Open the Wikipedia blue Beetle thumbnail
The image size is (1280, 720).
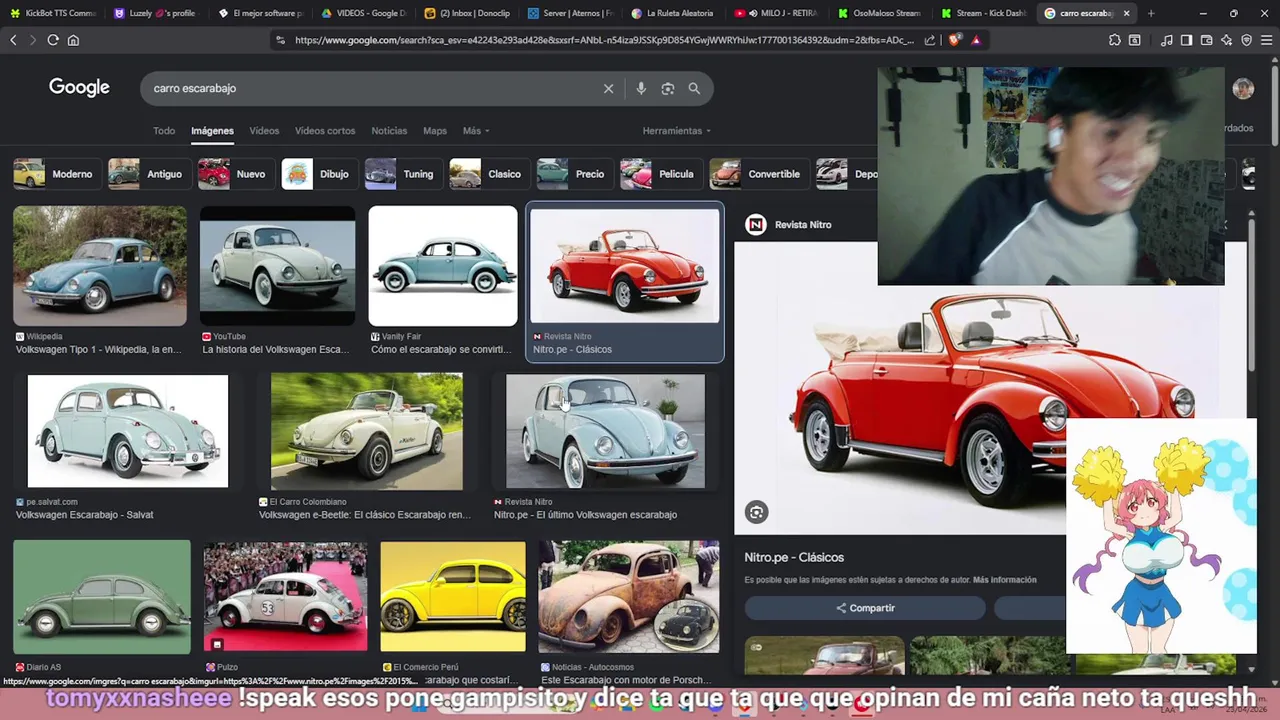pos(100,266)
